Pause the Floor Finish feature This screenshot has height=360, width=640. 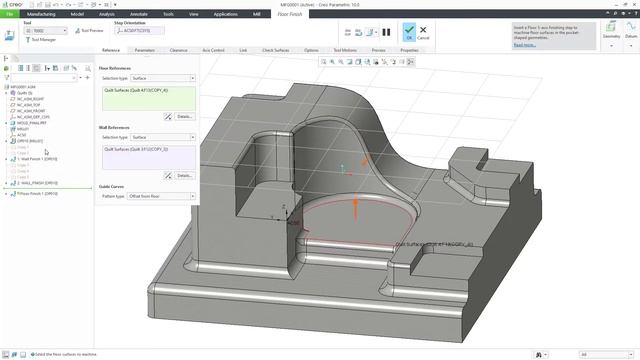[386, 32]
